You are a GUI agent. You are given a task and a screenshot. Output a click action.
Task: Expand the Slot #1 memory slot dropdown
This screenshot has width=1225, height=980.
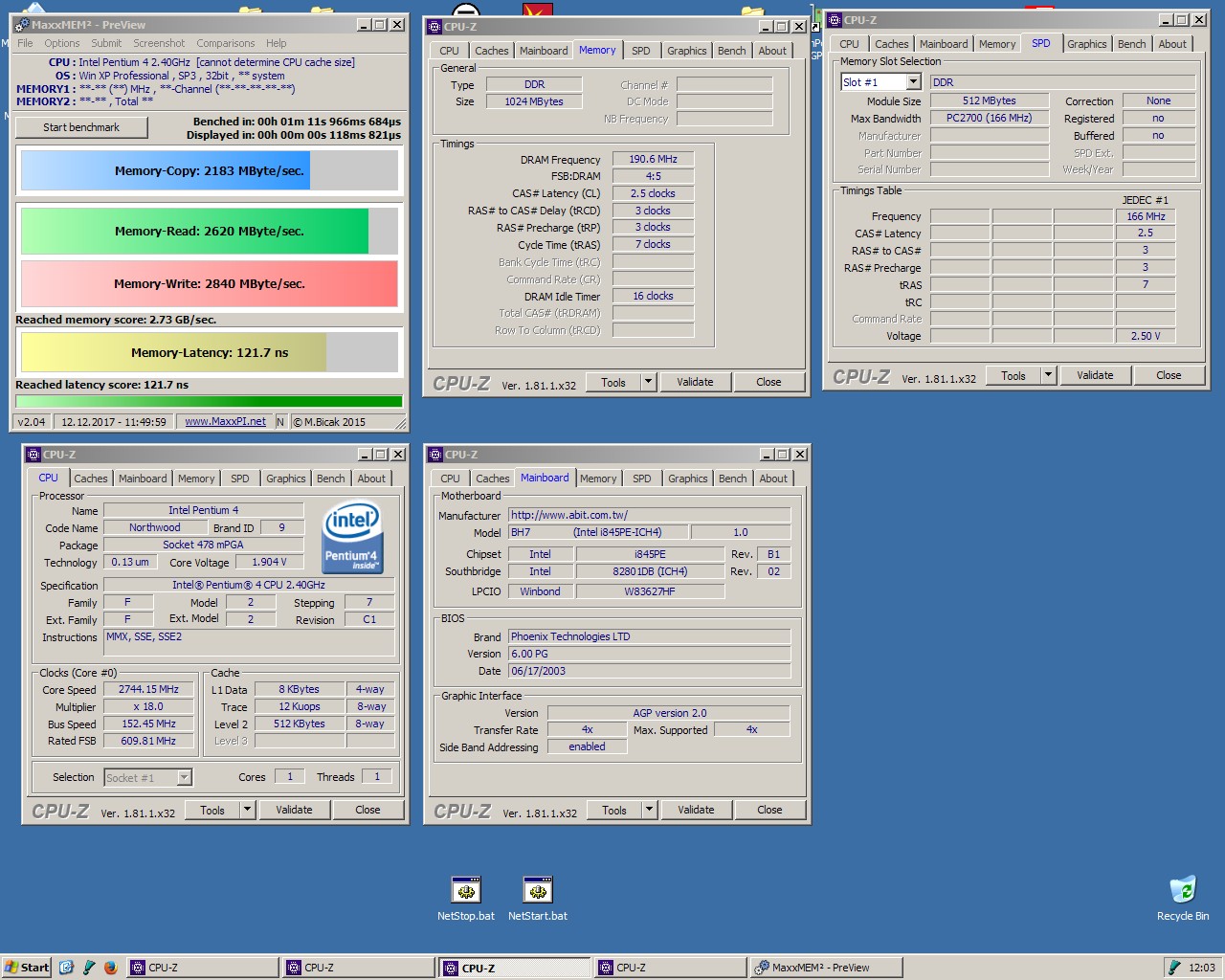(913, 82)
